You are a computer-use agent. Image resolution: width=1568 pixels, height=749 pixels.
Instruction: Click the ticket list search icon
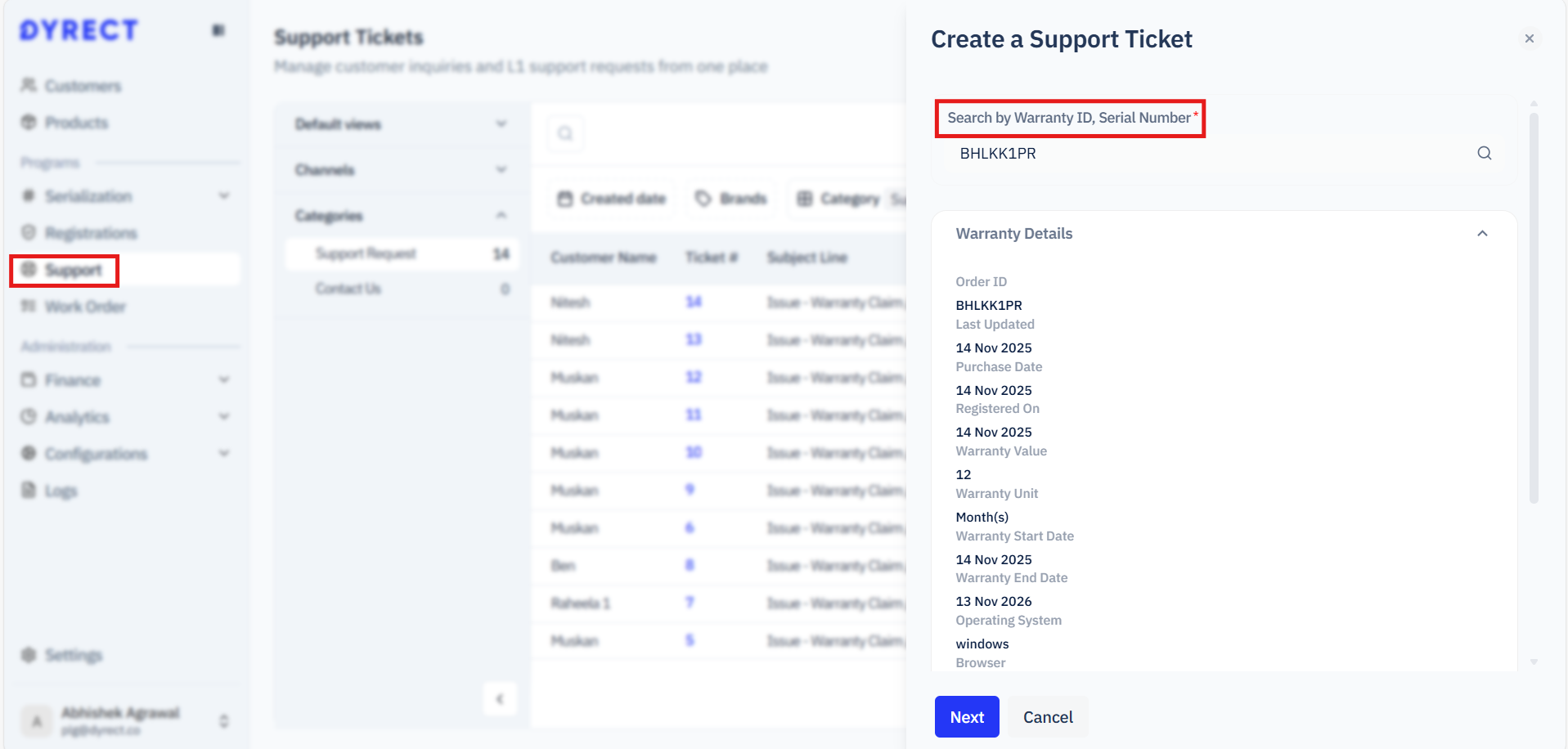pos(565,133)
